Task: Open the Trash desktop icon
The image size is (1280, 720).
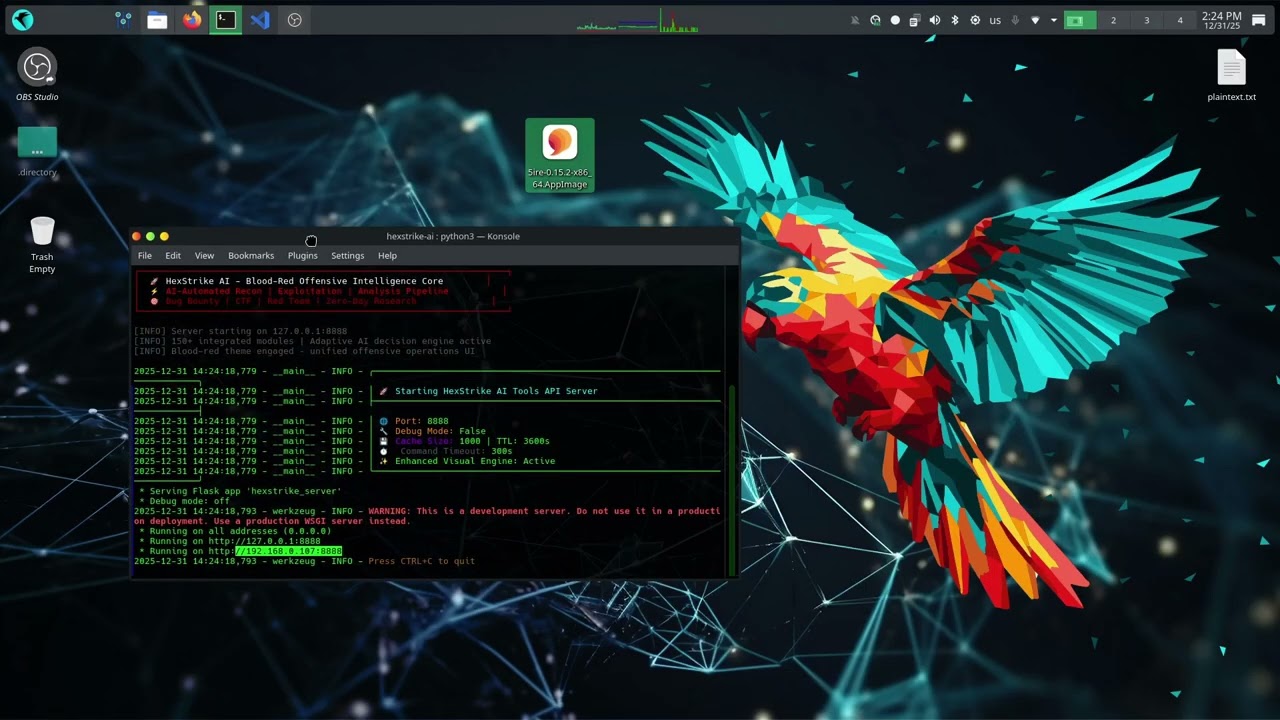Action: click(42, 244)
